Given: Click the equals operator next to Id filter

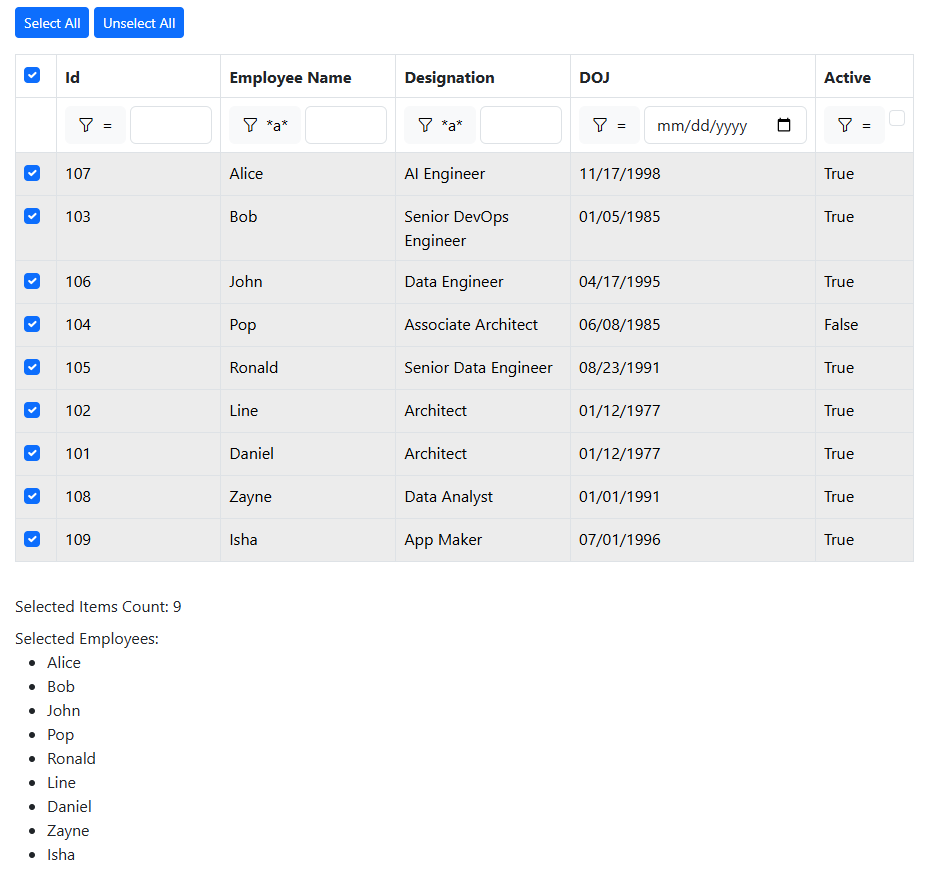Looking at the screenshot, I should tap(105, 125).
